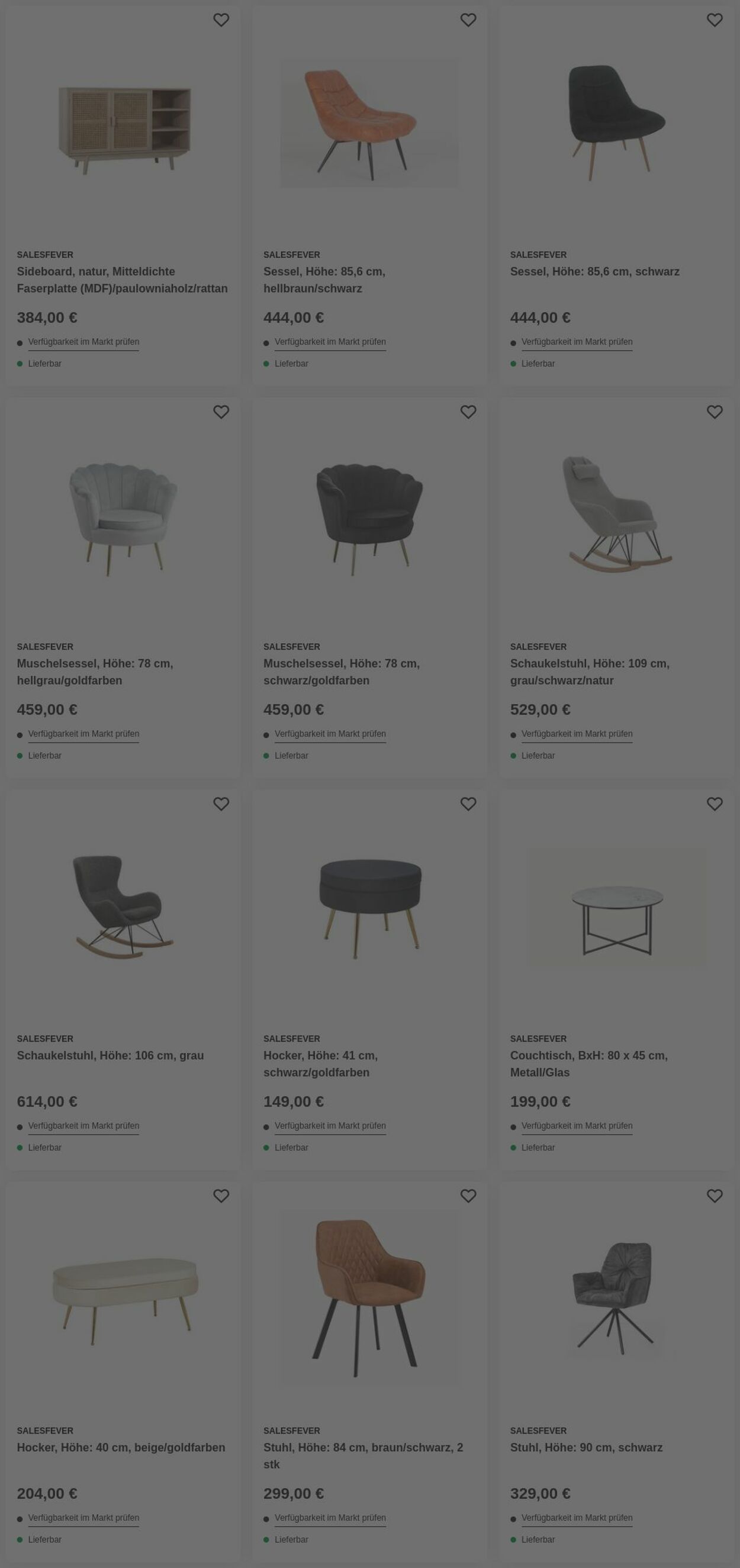The height and width of the screenshot is (1568, 740).
Task: Open the round glass Couchtisch picture
Action: coord(617,908)
